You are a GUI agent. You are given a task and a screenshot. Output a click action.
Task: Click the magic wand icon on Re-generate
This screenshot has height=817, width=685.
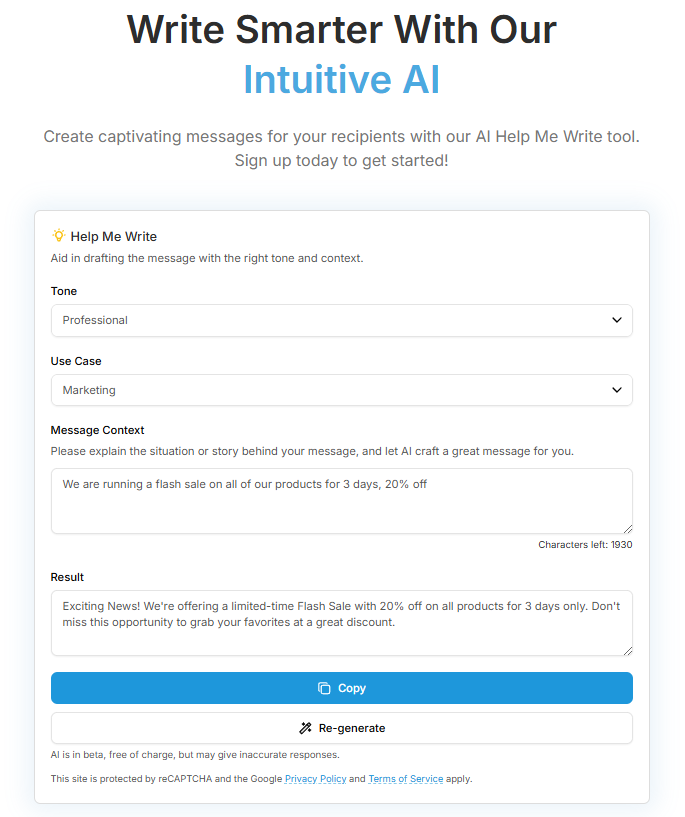[x=305, y=728]
